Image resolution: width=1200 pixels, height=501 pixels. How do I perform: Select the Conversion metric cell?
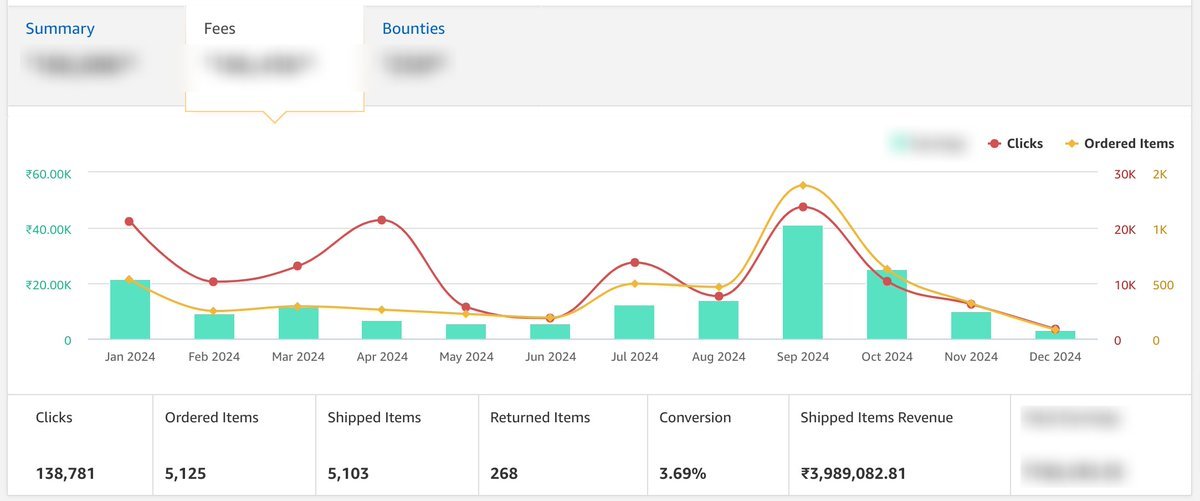pyautogui.click(x=718, y=445)
